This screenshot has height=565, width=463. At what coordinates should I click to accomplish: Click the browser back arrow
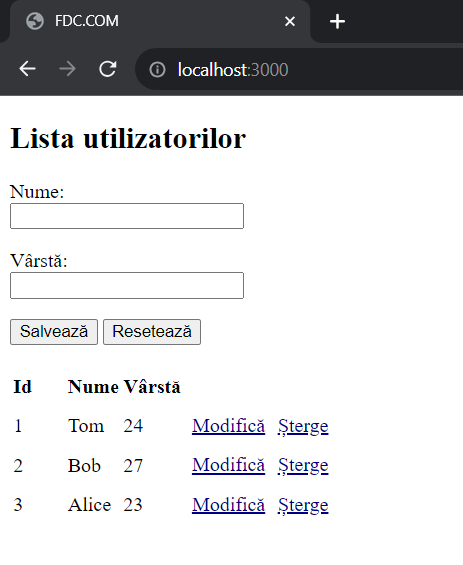point(27,69)
